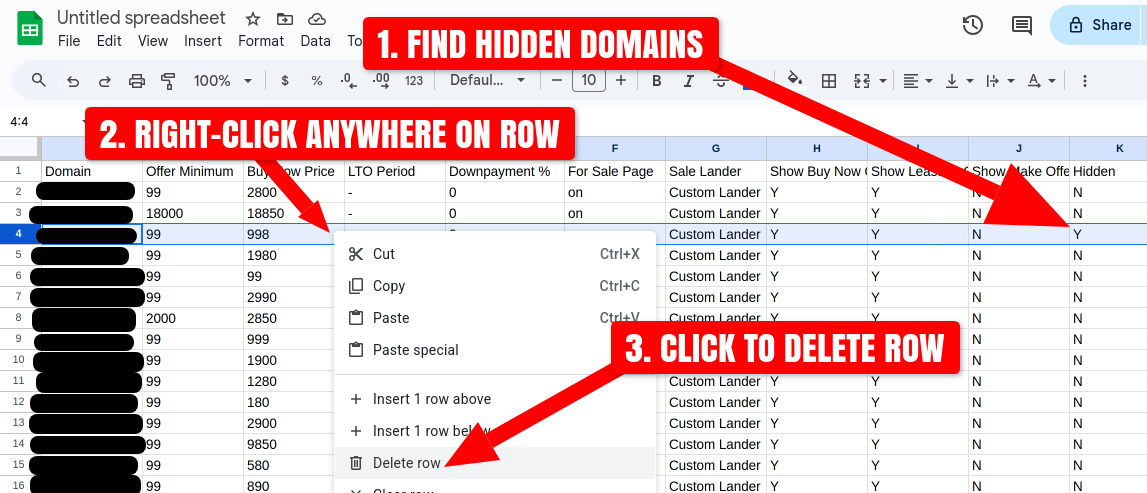Click the scissors icon beside Cut

[356, 254]
